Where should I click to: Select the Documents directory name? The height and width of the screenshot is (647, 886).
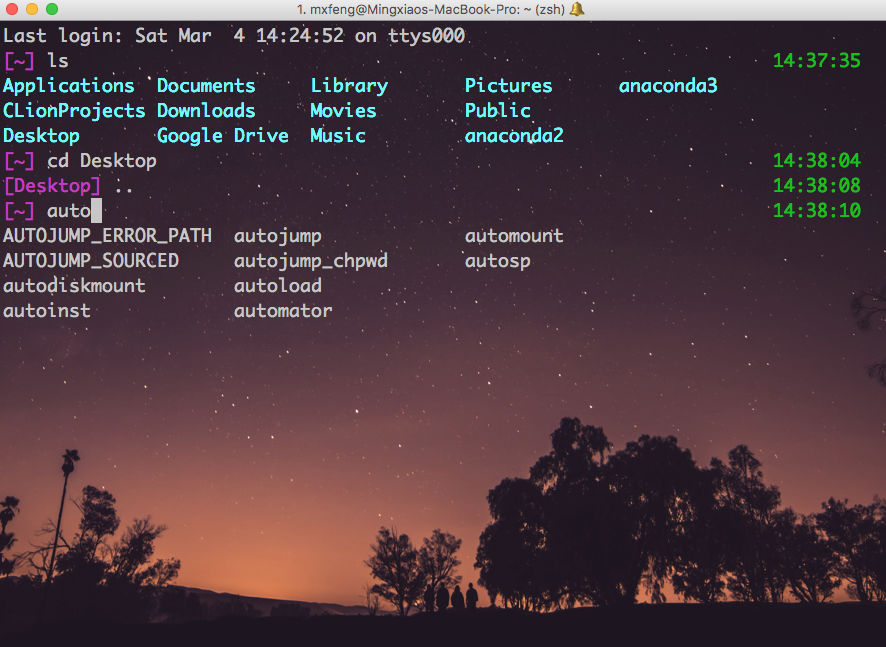pyautogui.click(x=206, y=86)
